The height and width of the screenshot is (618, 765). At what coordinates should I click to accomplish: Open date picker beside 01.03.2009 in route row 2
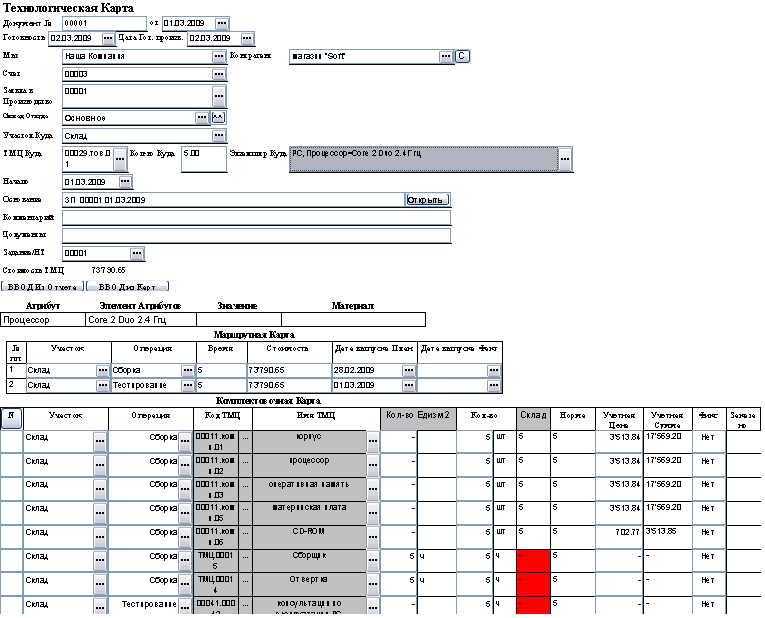pyautogui.click(x=408, y=386)
